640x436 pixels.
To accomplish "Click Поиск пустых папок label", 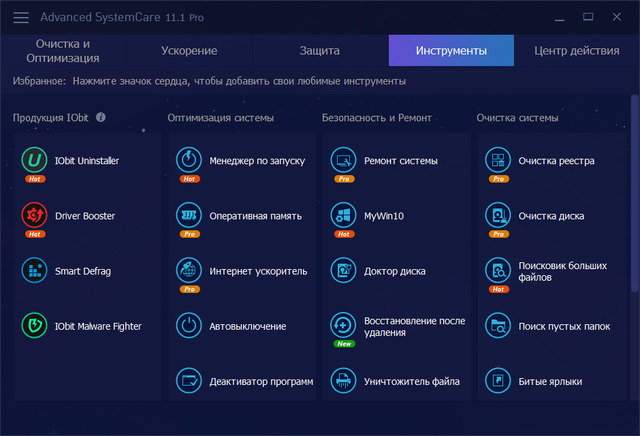I will 564,326.
